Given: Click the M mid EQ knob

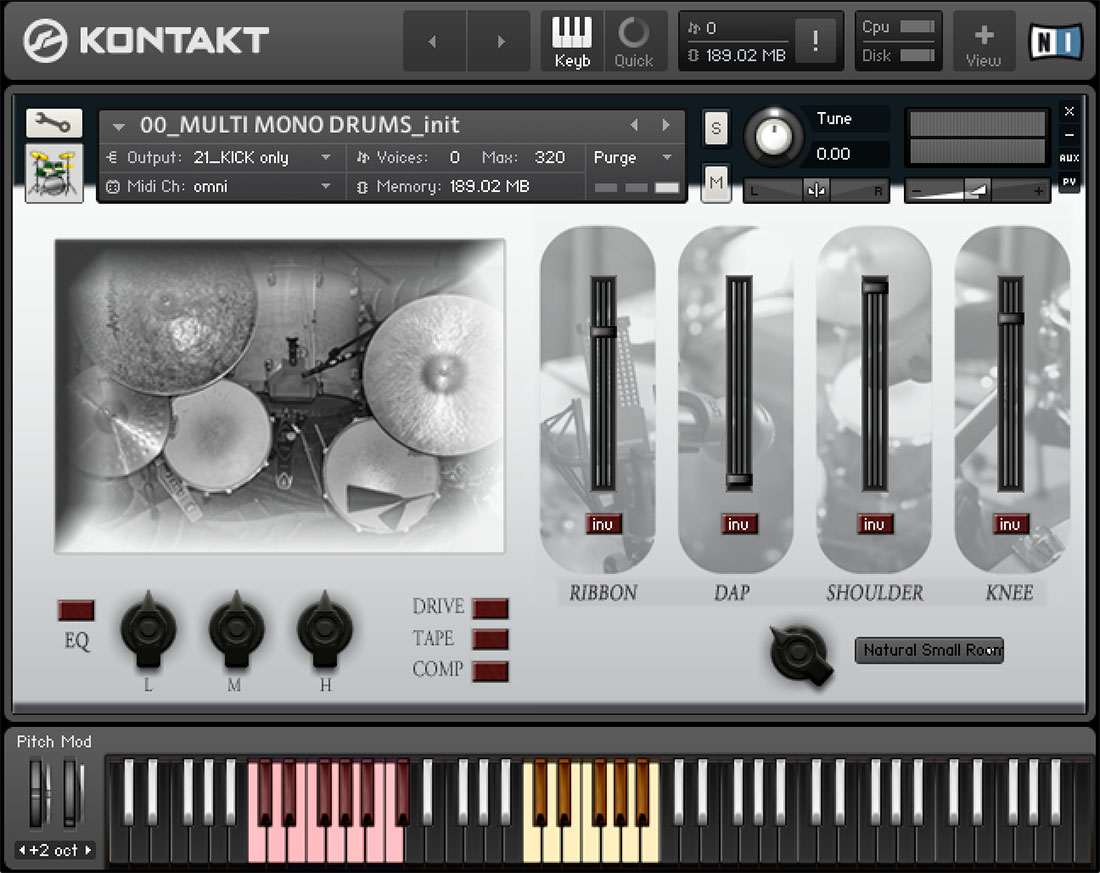Looking at the screenshot, I should [x=236, y=629].
